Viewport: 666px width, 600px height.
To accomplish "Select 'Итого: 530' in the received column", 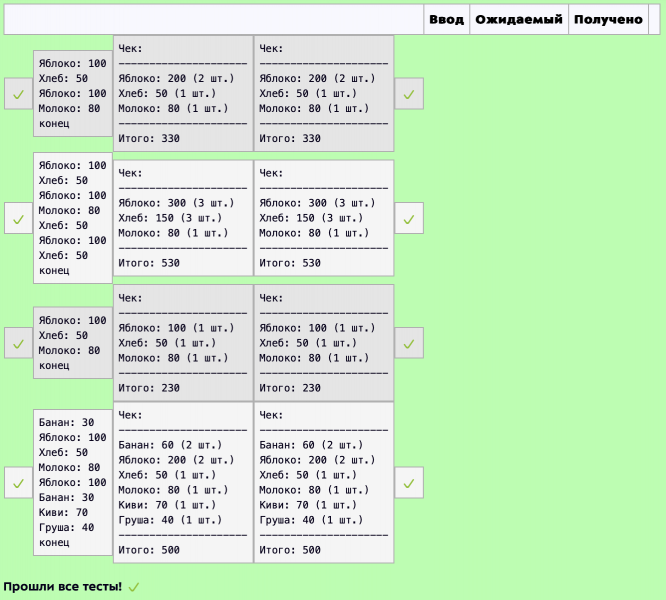I will [x=290, y=263].
